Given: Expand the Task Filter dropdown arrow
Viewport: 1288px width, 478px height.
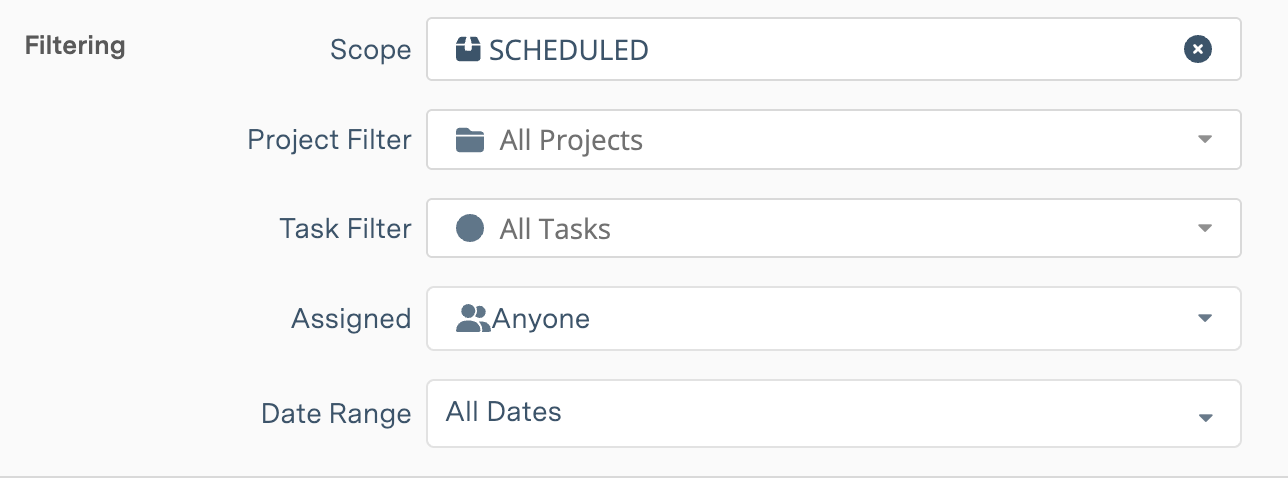Looking at the screenshot, I should (x=1205, y=229).
